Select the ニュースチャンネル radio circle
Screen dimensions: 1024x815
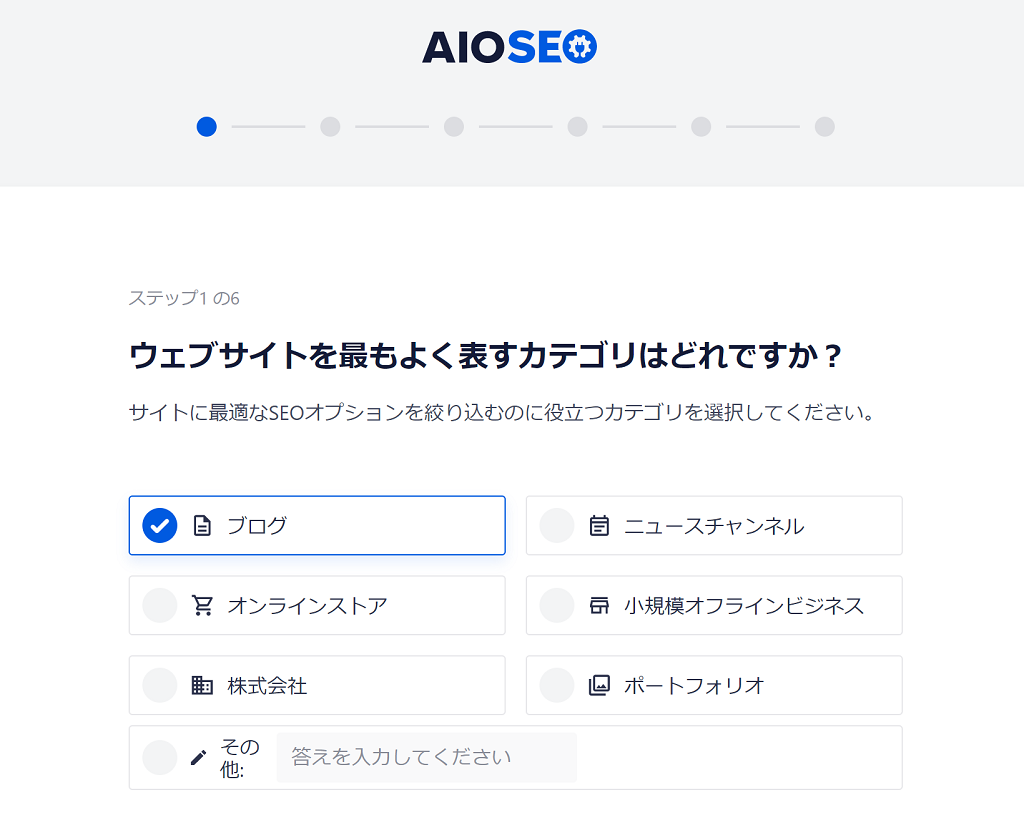(x=557, y=525)
